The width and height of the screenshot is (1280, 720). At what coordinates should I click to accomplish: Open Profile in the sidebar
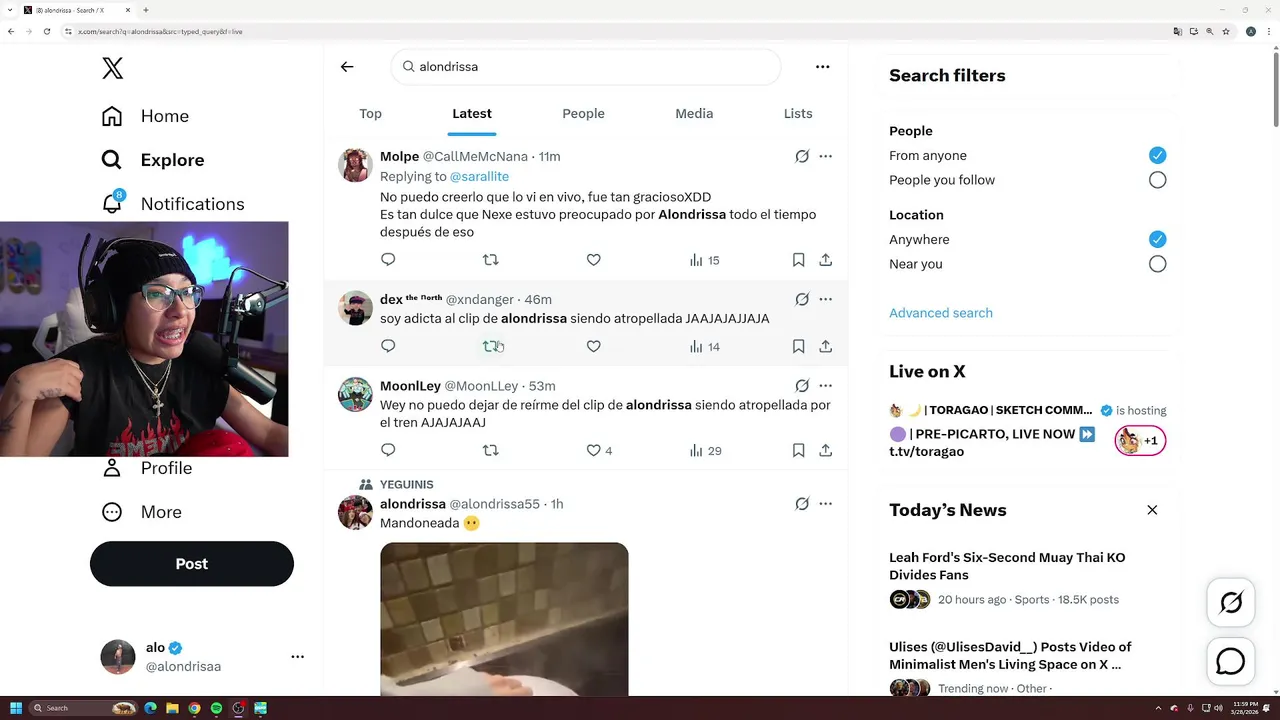[148, 468]
